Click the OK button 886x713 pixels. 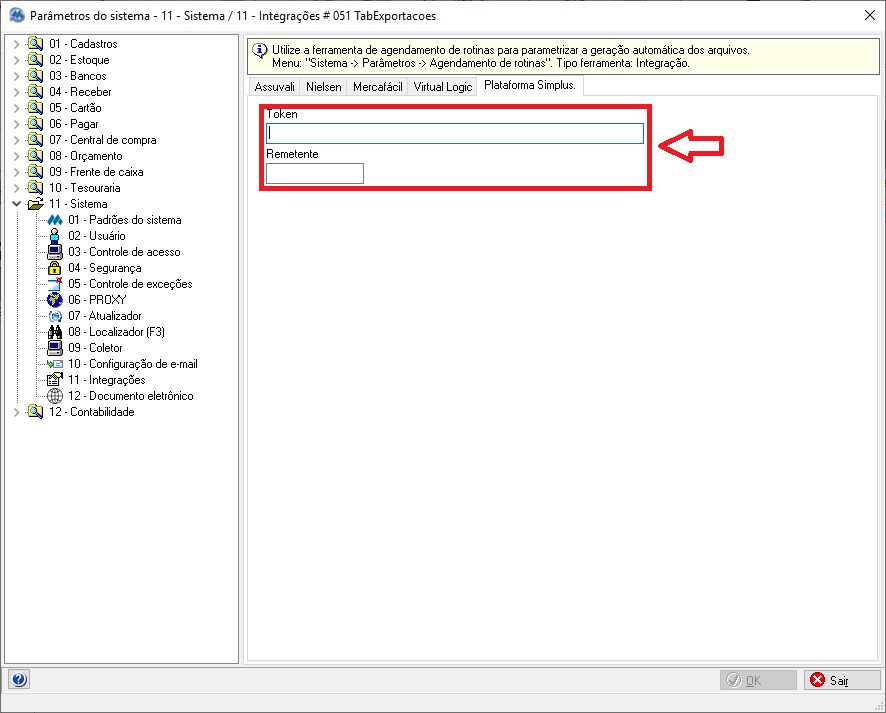coord(758,680)
